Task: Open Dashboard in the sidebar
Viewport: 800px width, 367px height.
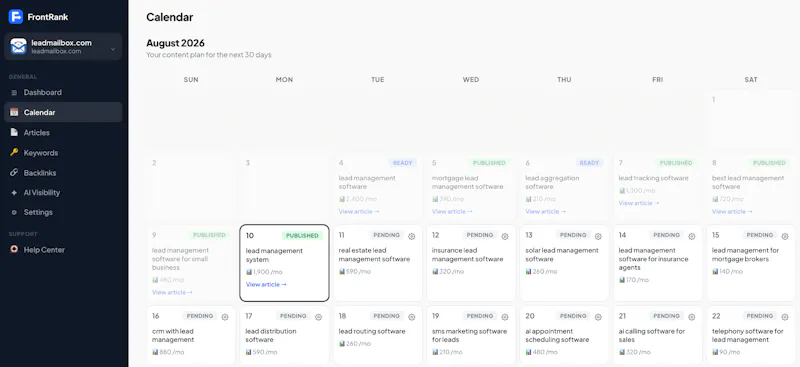Action: (63, 92)
